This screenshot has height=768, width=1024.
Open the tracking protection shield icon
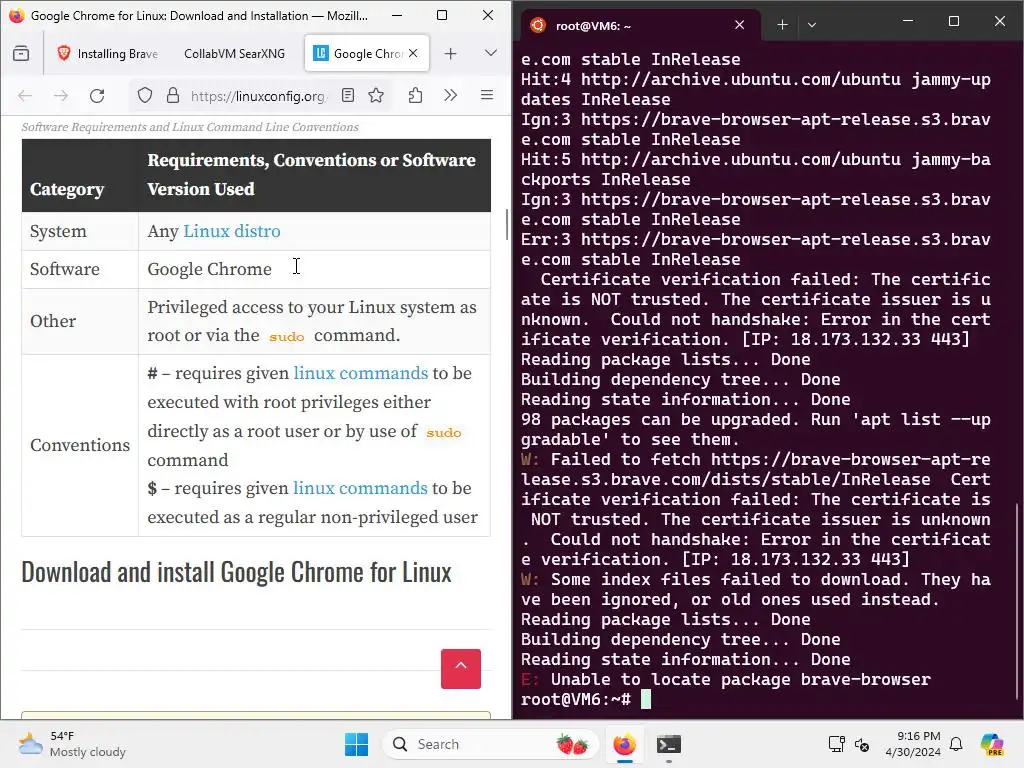[x=145, y=96]
